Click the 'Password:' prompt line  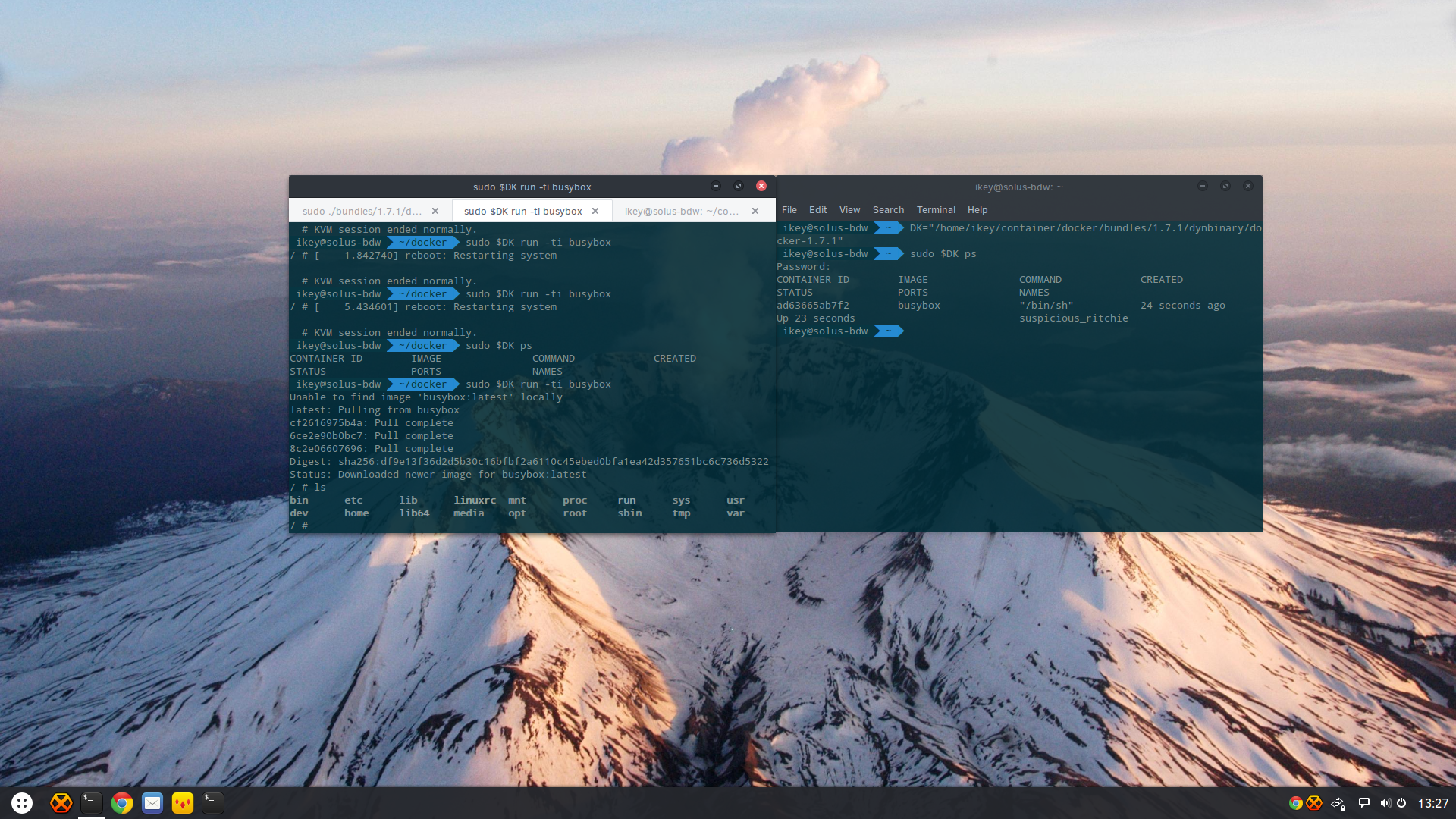804,267
